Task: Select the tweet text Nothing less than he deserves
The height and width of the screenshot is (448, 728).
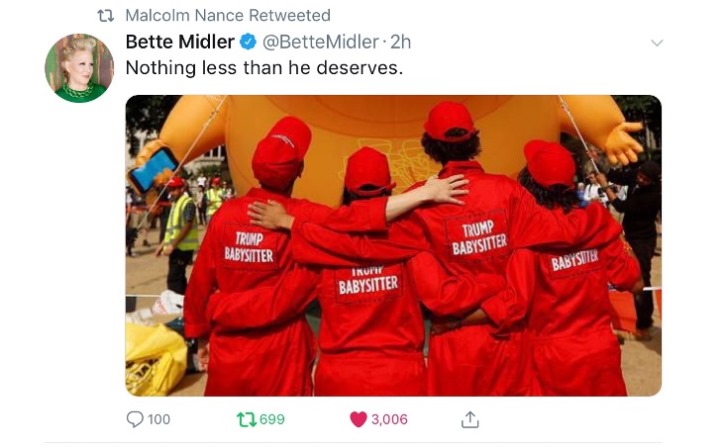Action: coord(264,68)
